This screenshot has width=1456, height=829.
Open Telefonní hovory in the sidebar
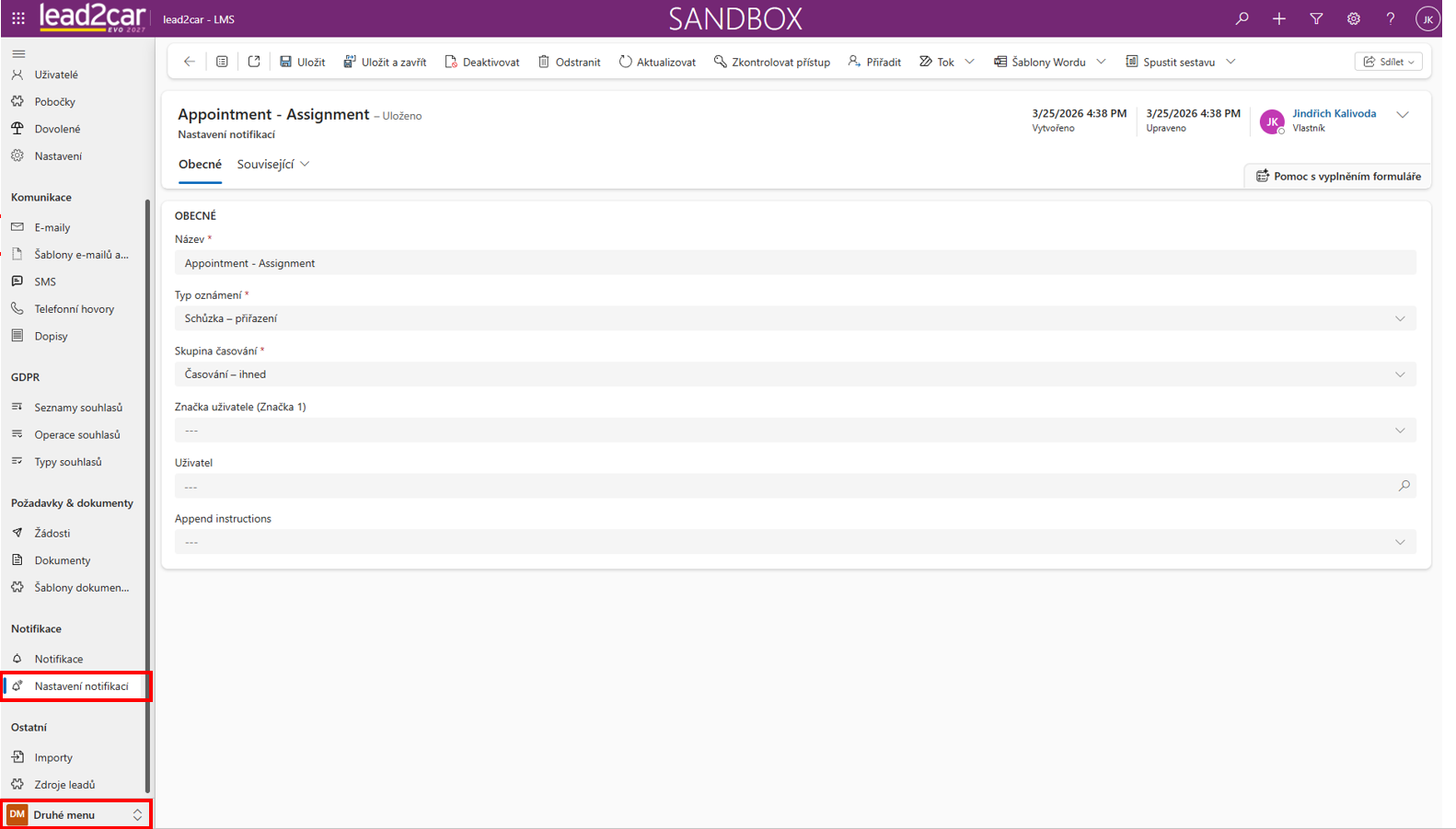click(74, 309)
